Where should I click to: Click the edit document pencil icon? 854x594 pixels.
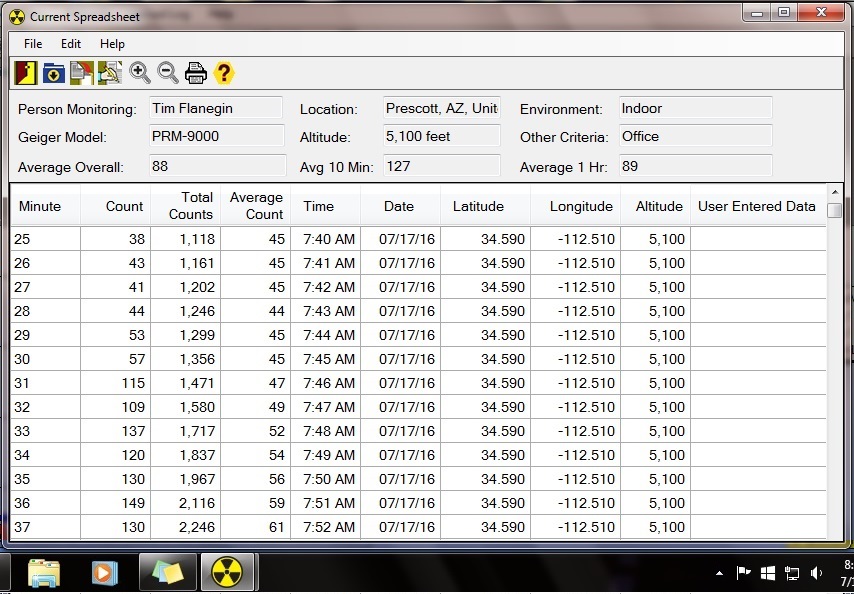(x=110, y=73)
